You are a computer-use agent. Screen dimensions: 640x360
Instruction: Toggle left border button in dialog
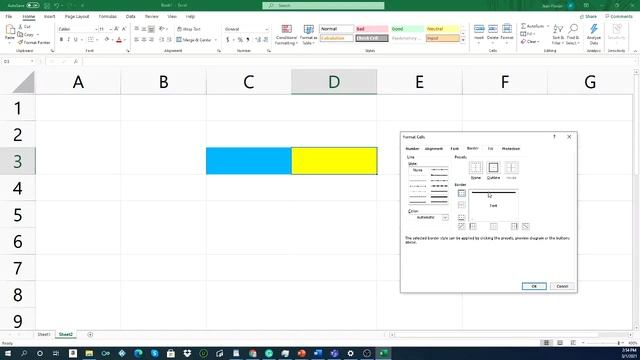point(473,226)
